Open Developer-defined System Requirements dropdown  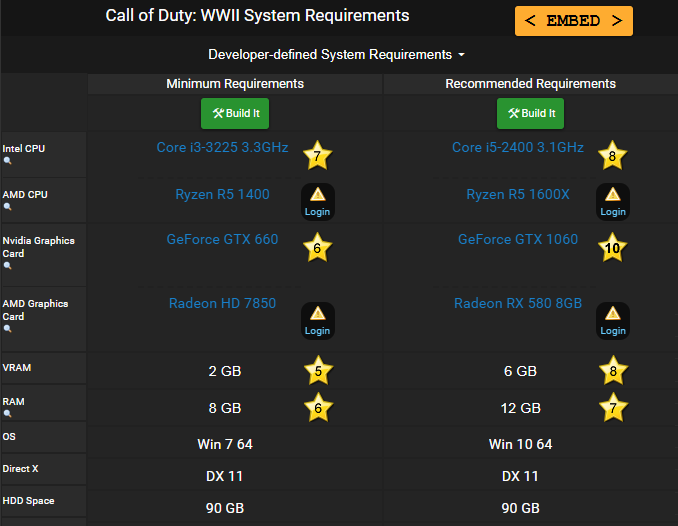[x=336, y=55]
